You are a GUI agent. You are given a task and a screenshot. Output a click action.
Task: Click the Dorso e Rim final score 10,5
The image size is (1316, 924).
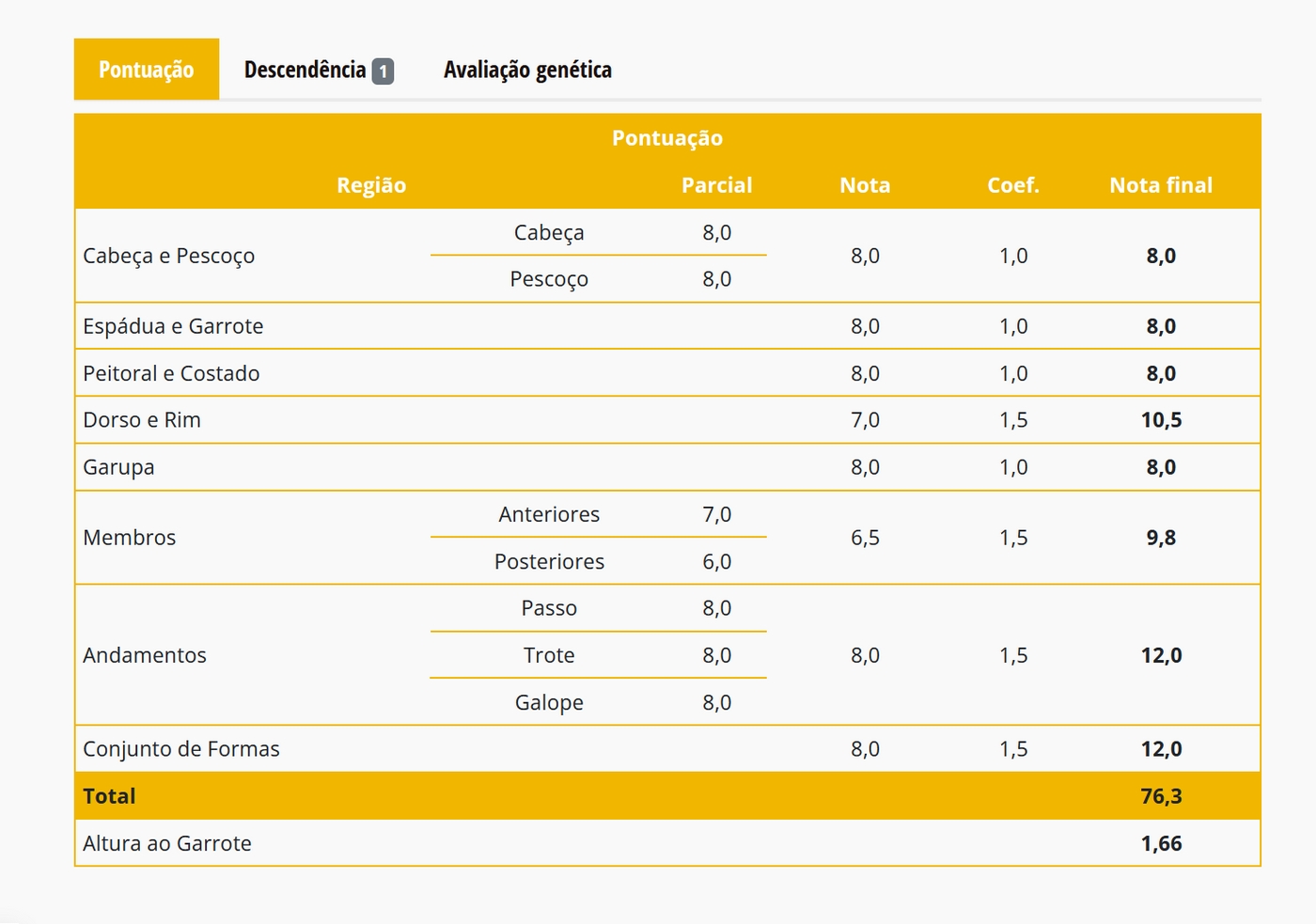(1161, 420)
